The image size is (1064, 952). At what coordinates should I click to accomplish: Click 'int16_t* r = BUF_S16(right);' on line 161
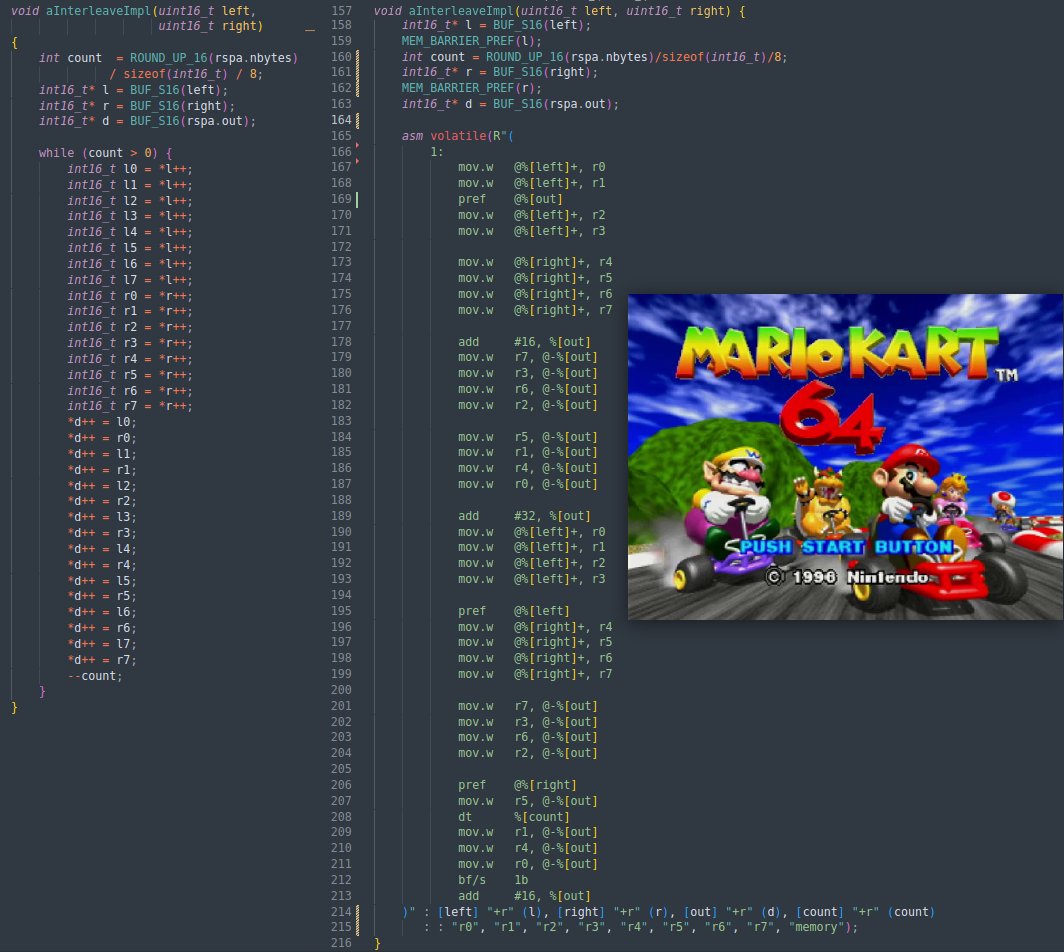(x=499, y=72)
